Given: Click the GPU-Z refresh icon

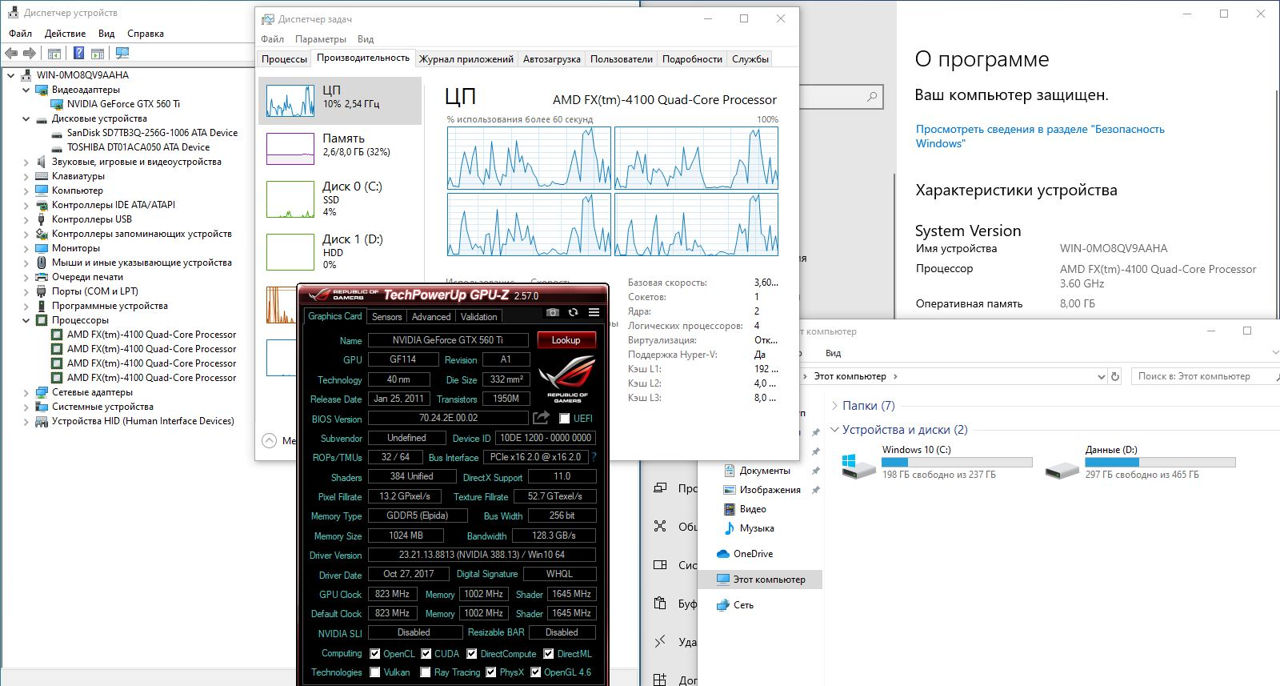Looking at the screenshot, I should coord(573,313).
